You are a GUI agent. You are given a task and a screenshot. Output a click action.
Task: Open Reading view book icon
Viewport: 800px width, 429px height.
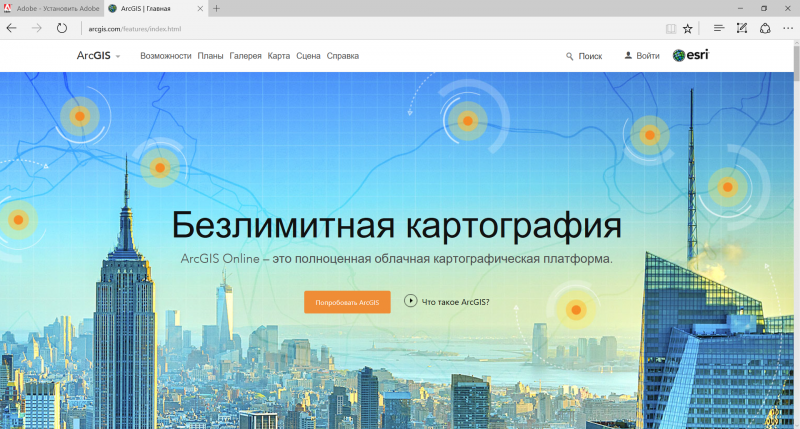669,28
